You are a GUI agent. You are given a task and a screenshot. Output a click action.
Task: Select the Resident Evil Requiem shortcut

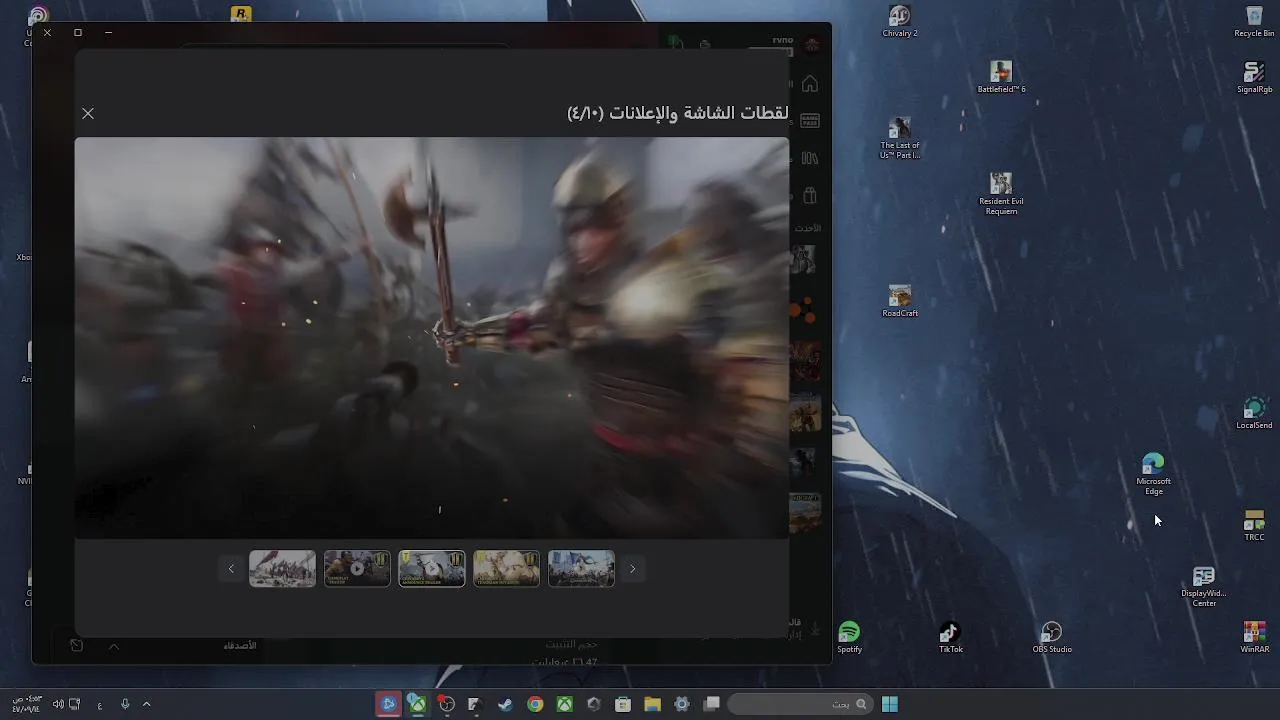1001,194
